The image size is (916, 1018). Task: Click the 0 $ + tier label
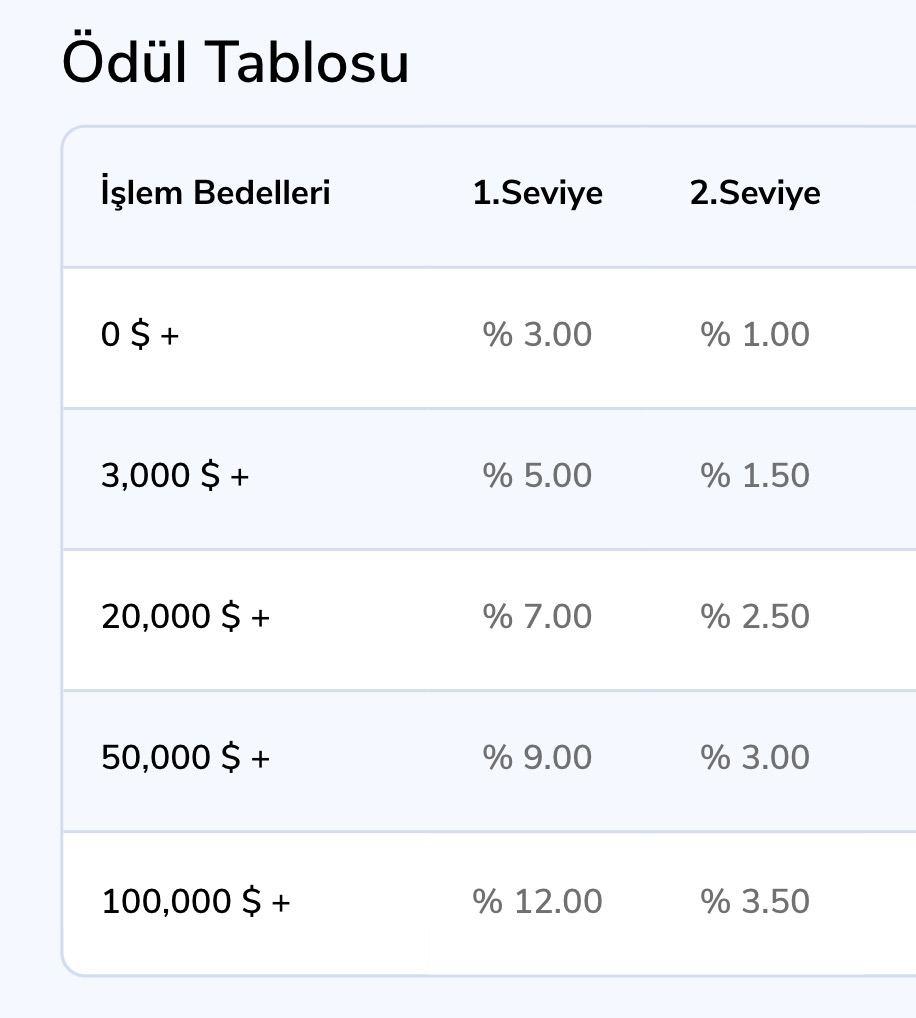(x=140, y=334)
